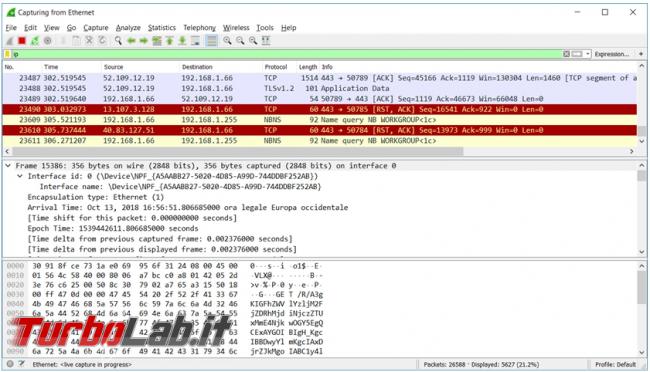The width and height of the screenshot is (650, 372).
Task: Open the Analyze menu
Action: (128, 28)
